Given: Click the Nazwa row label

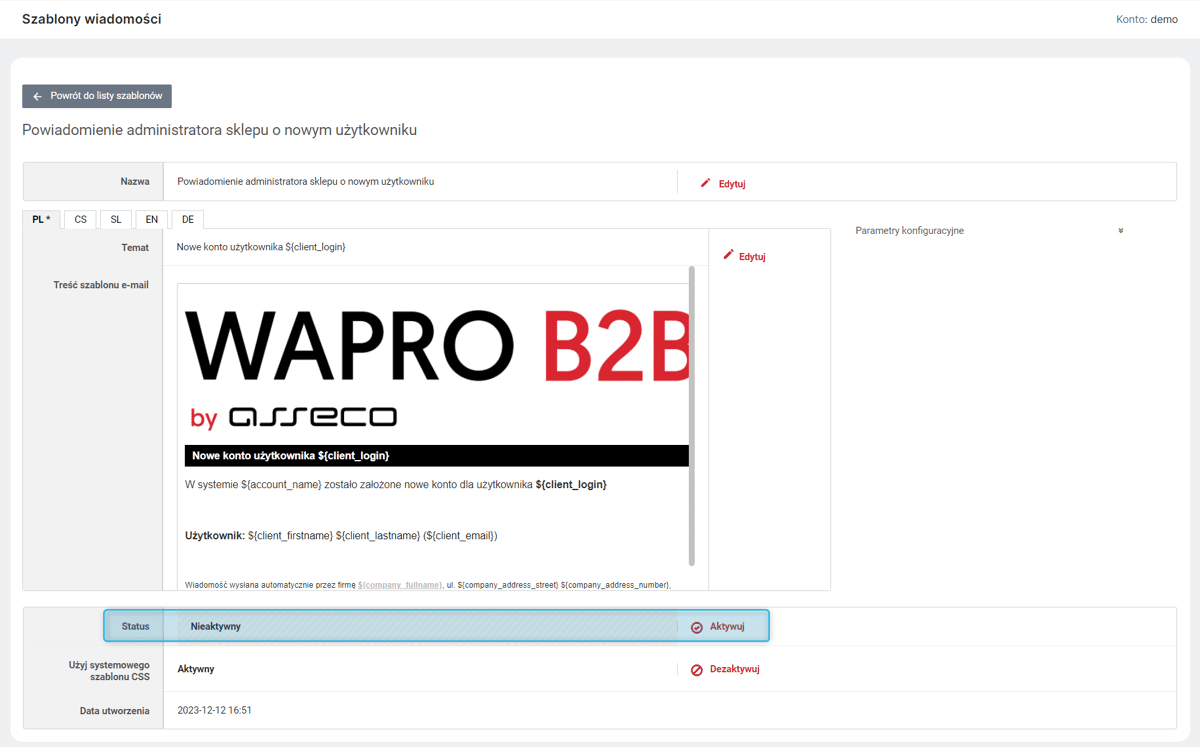Looking at the screenshot, I should (134, 182).
